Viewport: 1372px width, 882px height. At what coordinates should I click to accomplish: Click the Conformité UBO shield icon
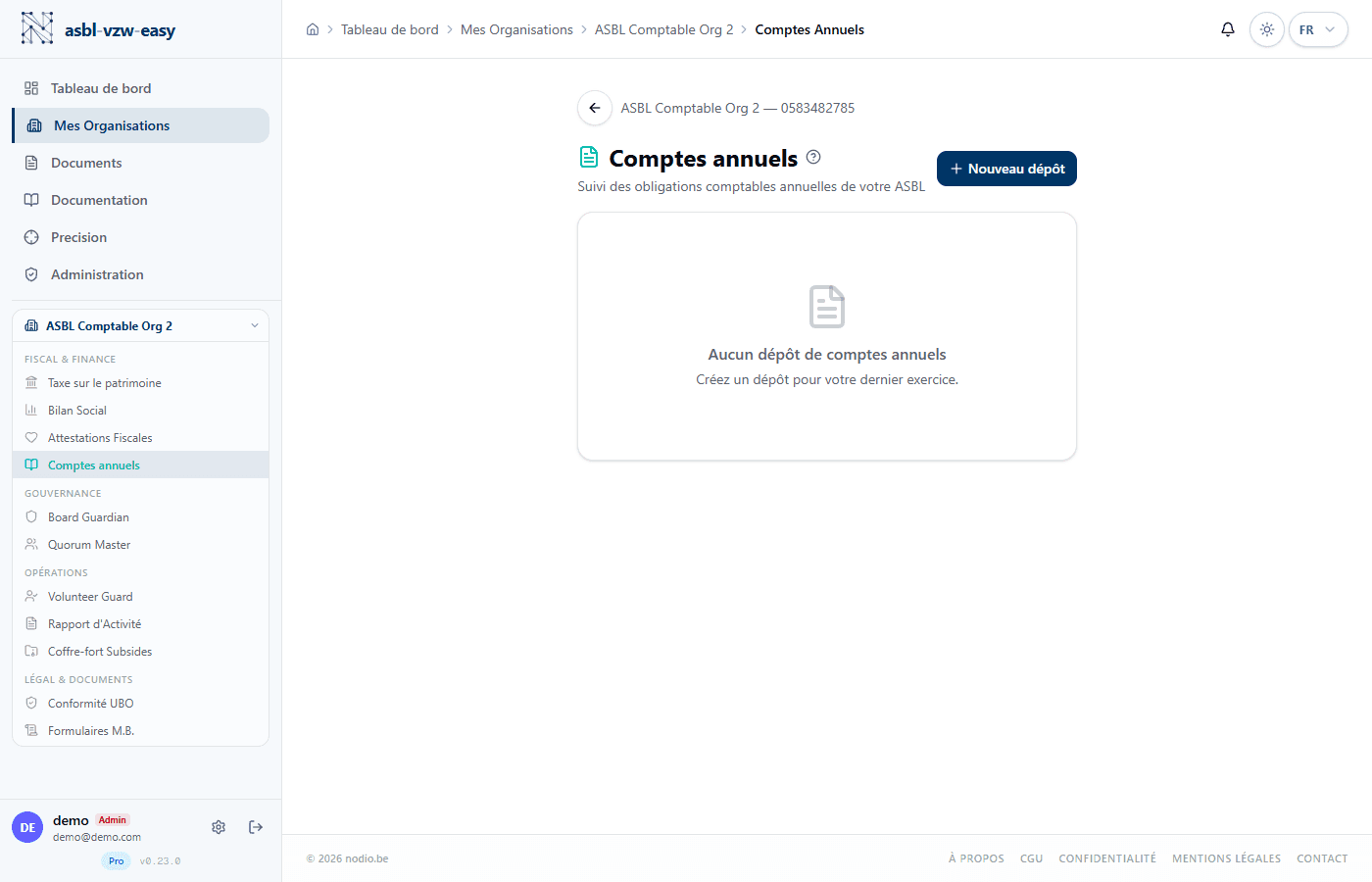tap(31, 704)
